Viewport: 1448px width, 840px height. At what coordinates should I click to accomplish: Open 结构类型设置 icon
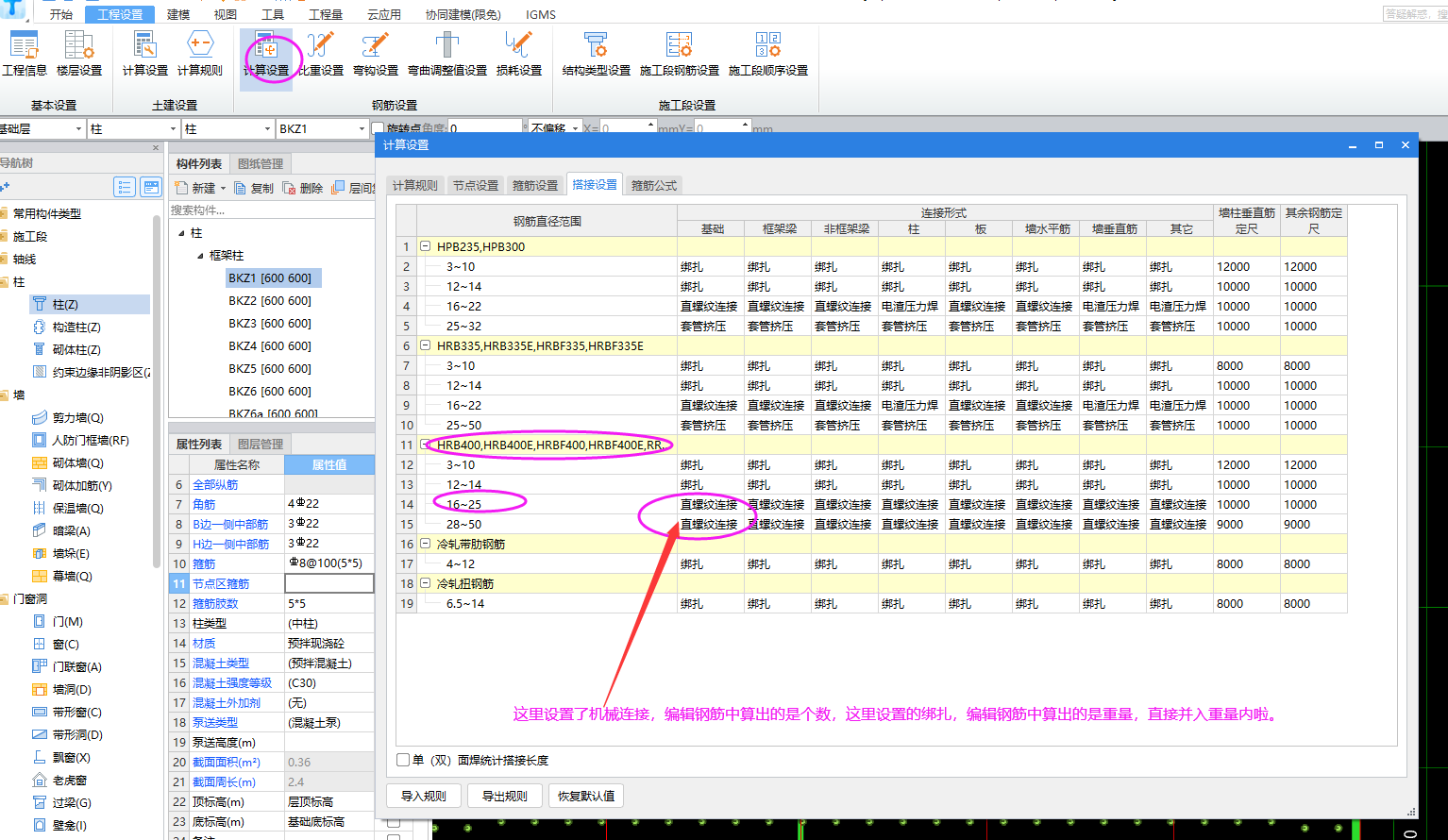[x=597, y=53]
